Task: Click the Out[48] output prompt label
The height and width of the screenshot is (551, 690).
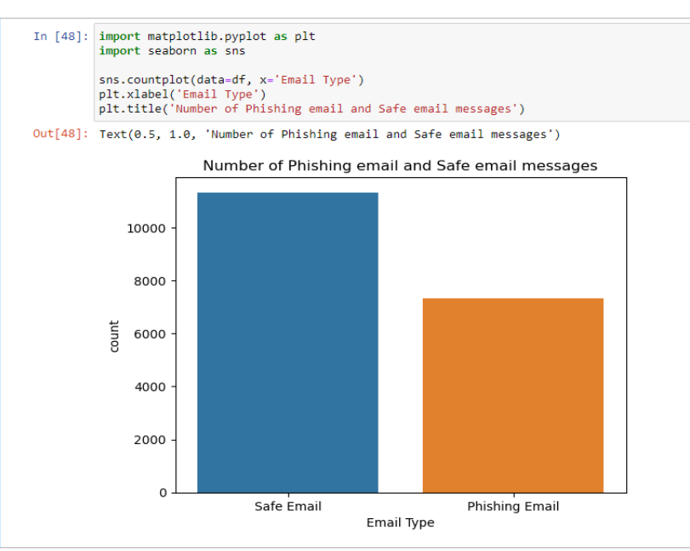Action: (61, 134)
